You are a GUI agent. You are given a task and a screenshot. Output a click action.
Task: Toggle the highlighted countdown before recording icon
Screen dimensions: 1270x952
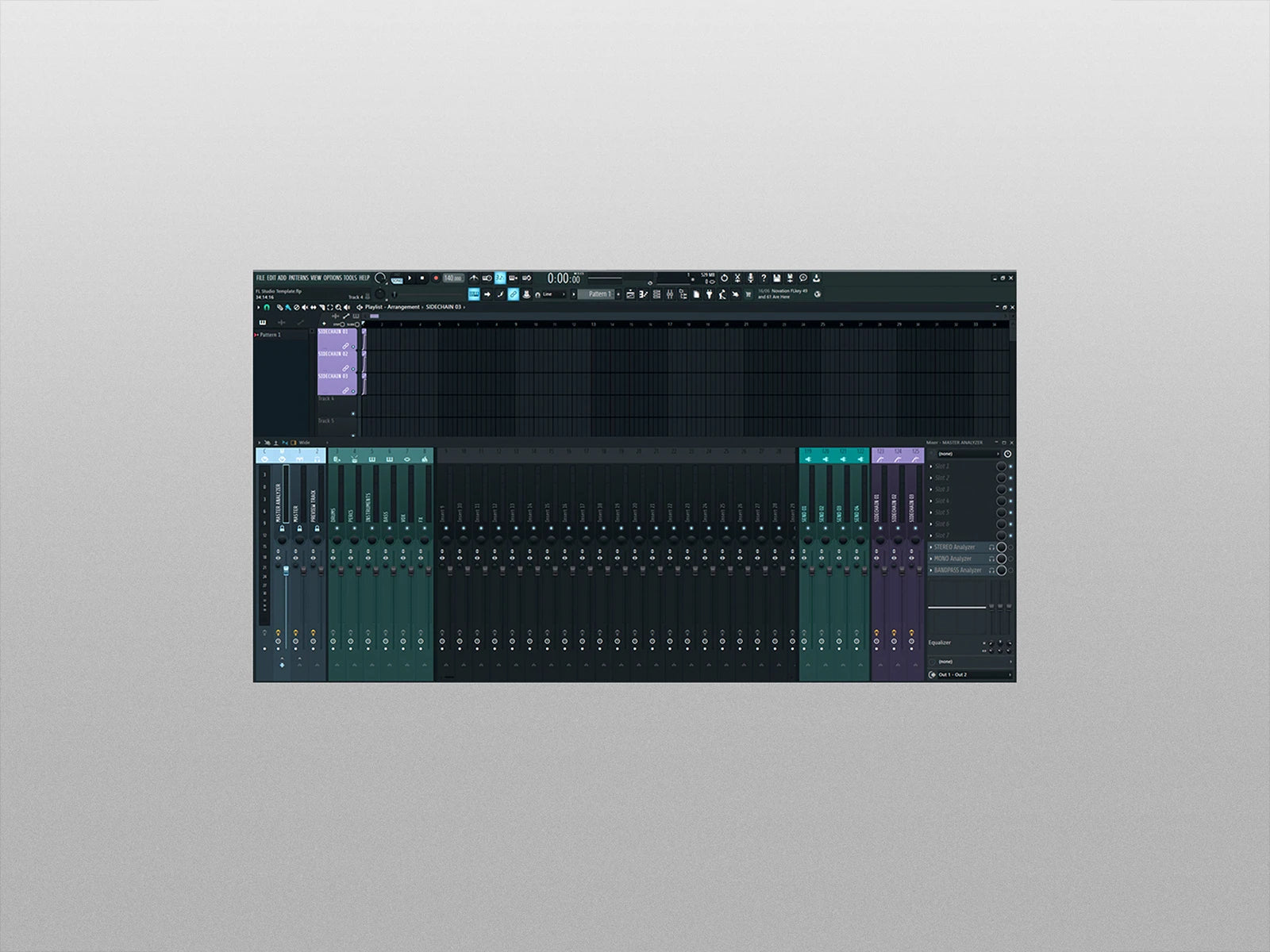[500, 278]
